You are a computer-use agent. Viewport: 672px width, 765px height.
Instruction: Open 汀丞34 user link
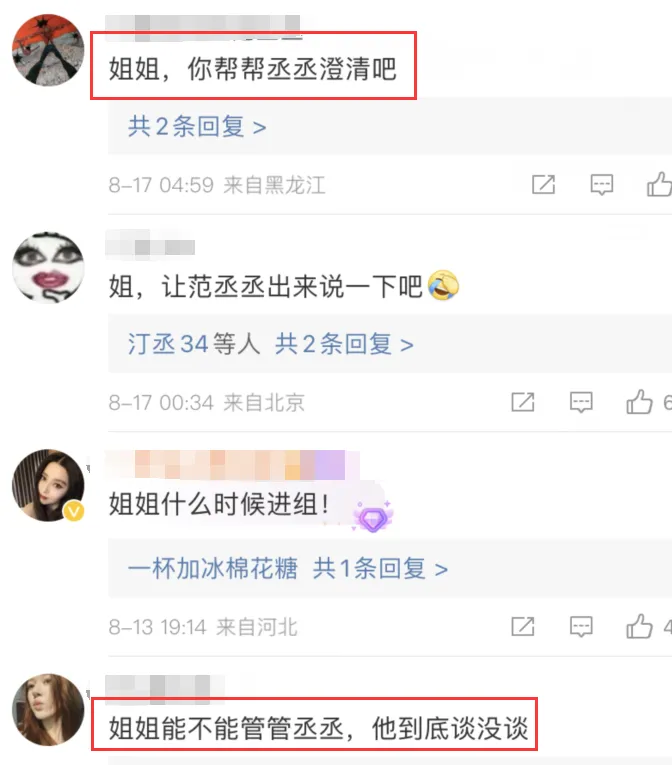pos(168,344)
